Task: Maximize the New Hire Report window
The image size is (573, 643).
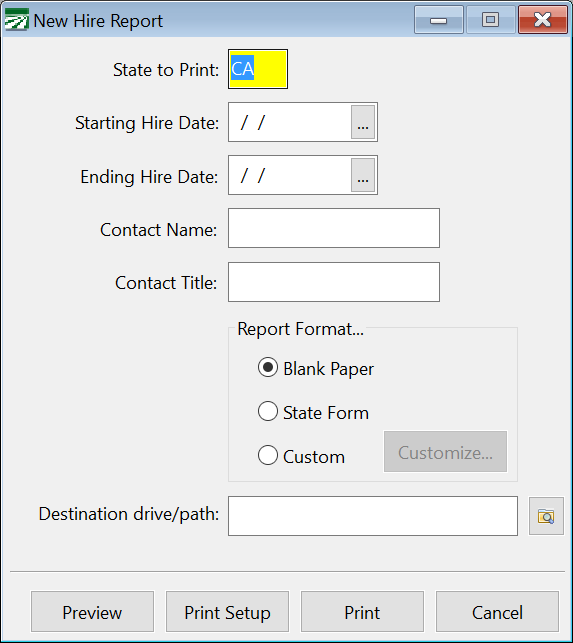Action: coord(491,20)
